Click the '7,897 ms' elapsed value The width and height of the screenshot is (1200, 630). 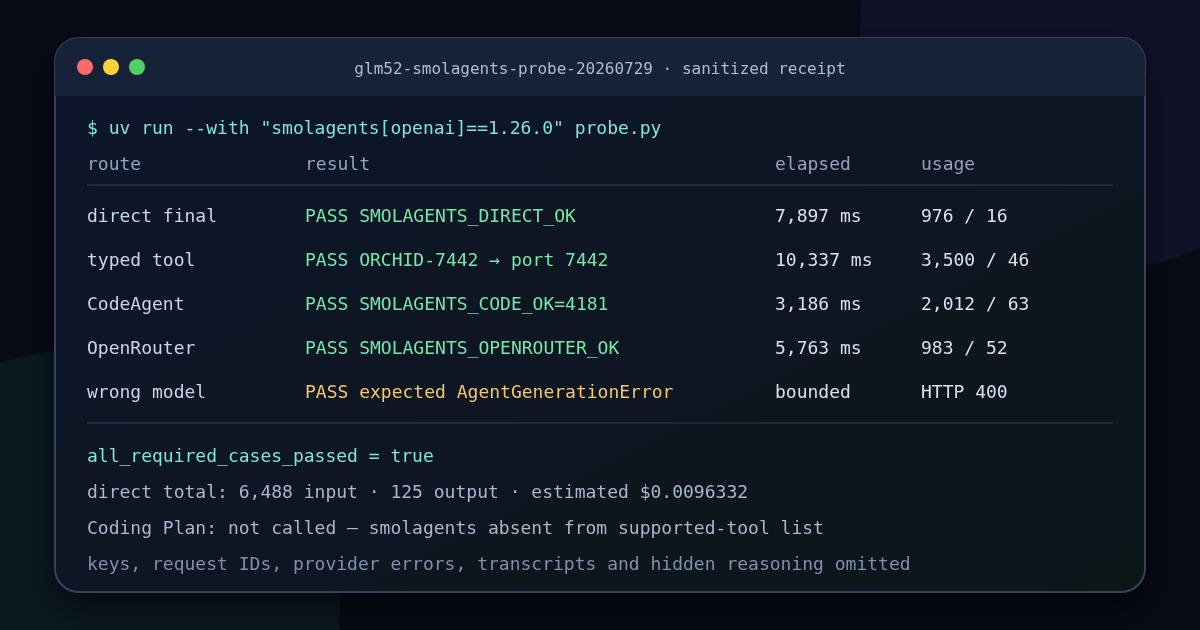tap(818, 216)
